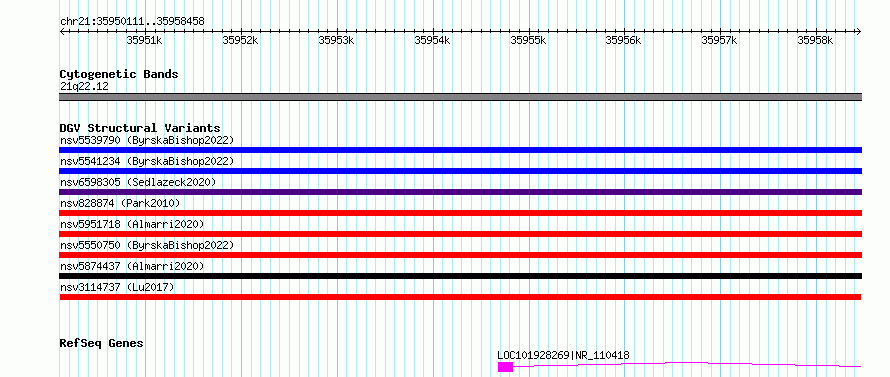Click the 21q22.12 band label
Image resolution: width=890 pixels, height=377 pixels.
pyautogui.click(x=84, y=87)
